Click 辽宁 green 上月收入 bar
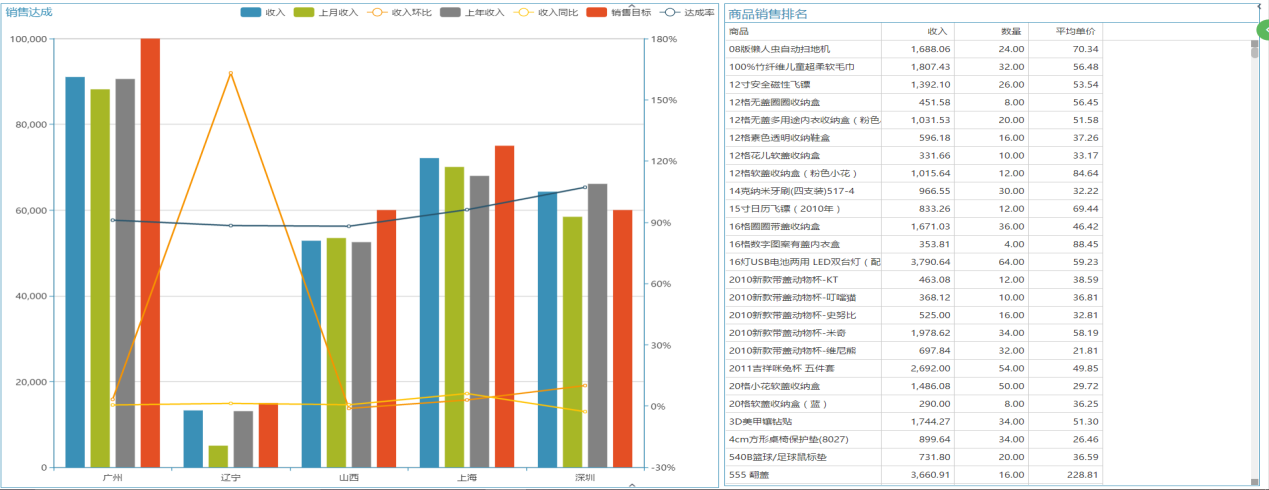The image size is (1269, 490). tap(218, 456)
